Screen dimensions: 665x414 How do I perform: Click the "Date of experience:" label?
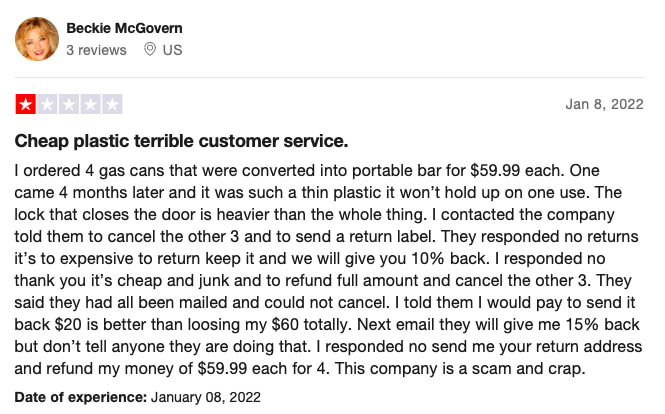coord(81,397)
